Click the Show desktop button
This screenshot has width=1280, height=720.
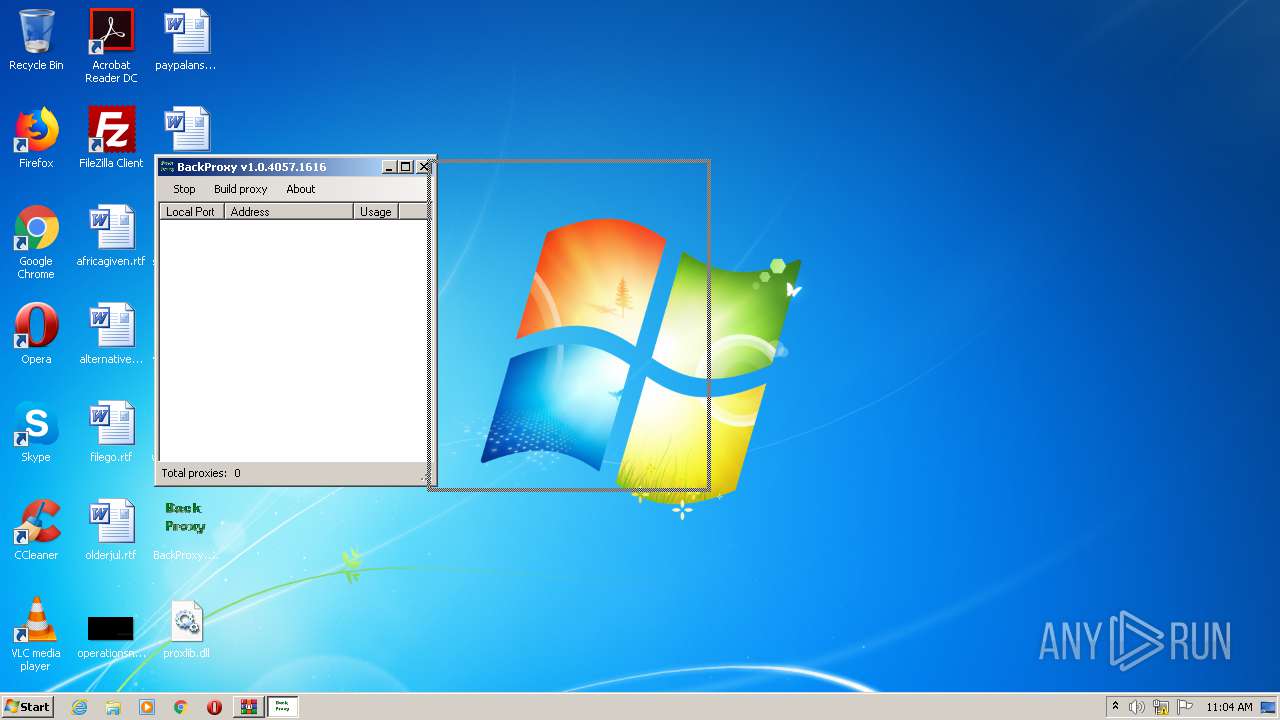[1270, 707]
